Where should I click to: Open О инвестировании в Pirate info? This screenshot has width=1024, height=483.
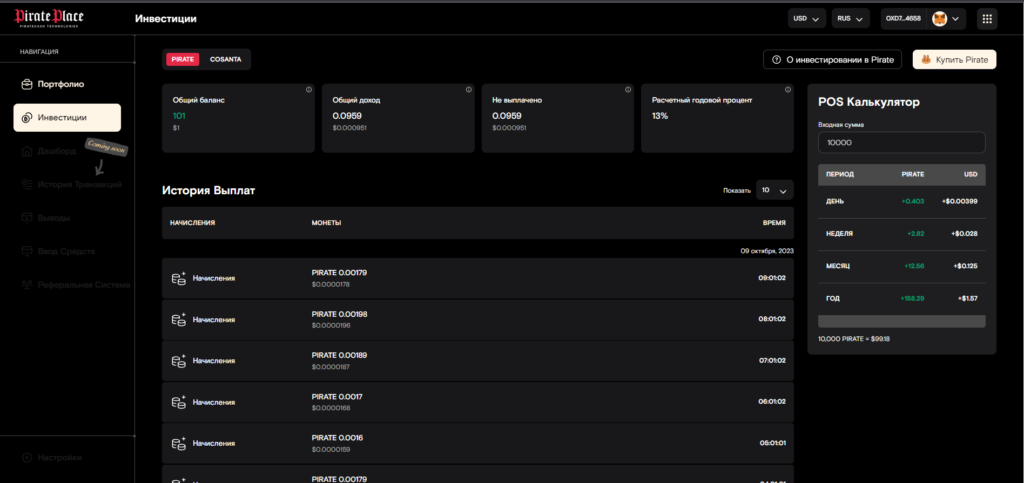pos(833,60)
